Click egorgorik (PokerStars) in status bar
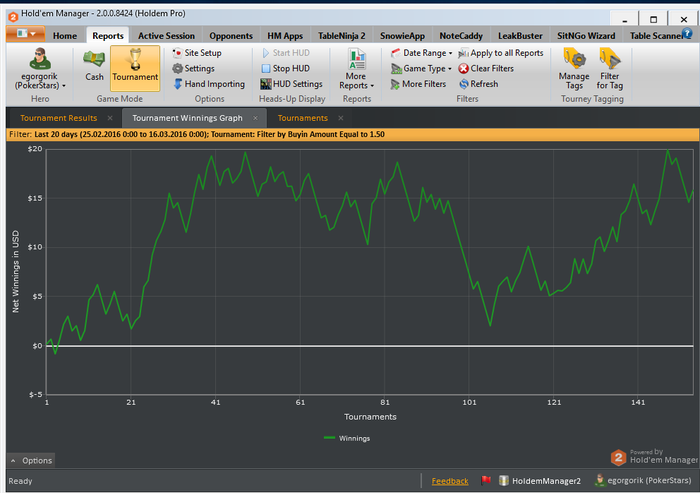Screen dimensions: 700x493 (x=643, y=480)
